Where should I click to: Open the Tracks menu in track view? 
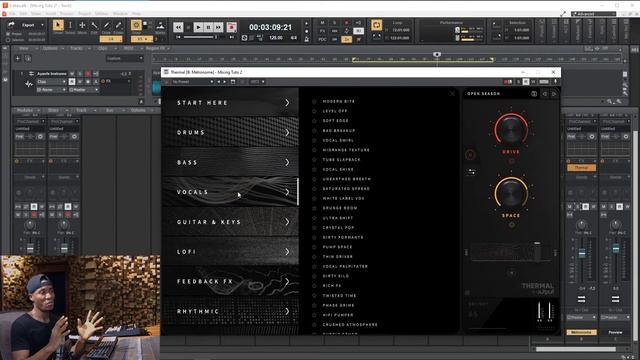coord(78,48)
